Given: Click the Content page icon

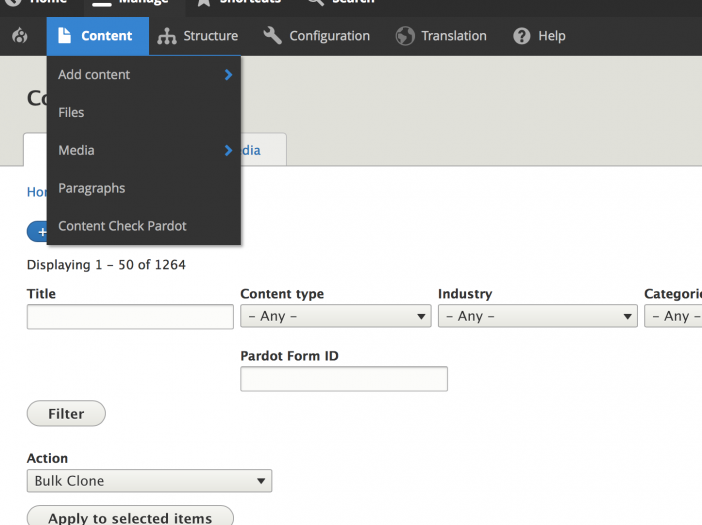Looking at the screenshot, I should (x=65, y=36).
